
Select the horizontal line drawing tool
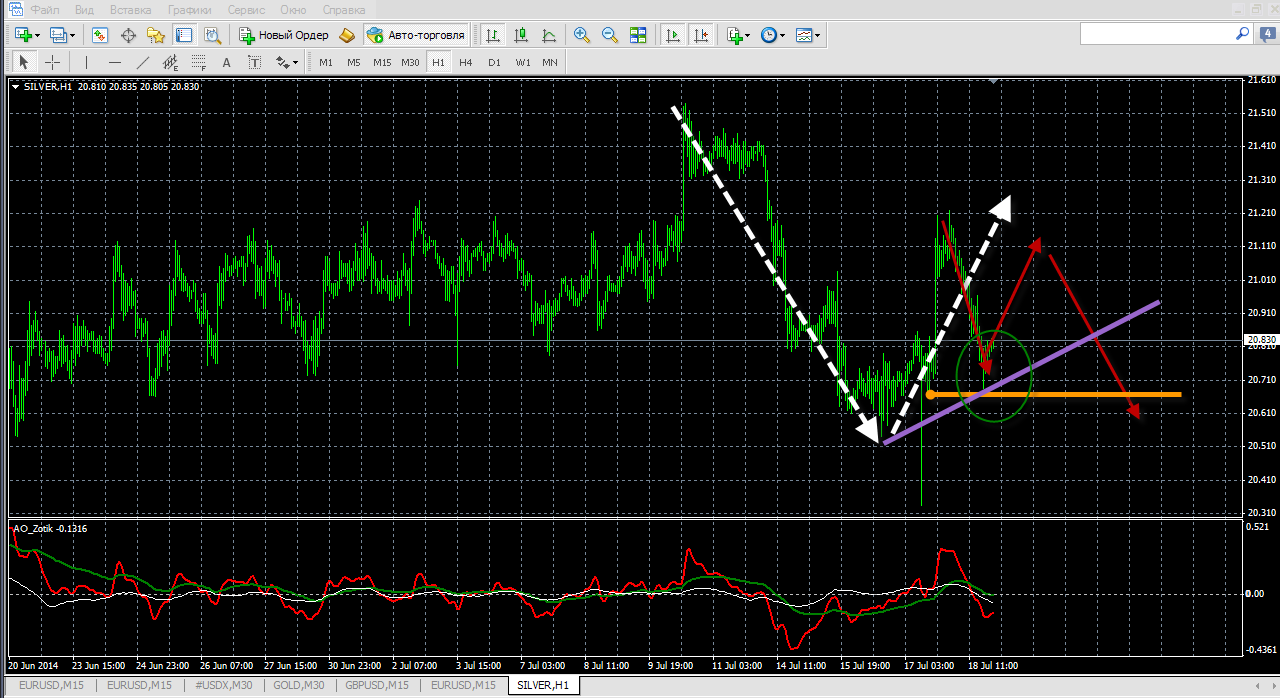pos(114,62)
